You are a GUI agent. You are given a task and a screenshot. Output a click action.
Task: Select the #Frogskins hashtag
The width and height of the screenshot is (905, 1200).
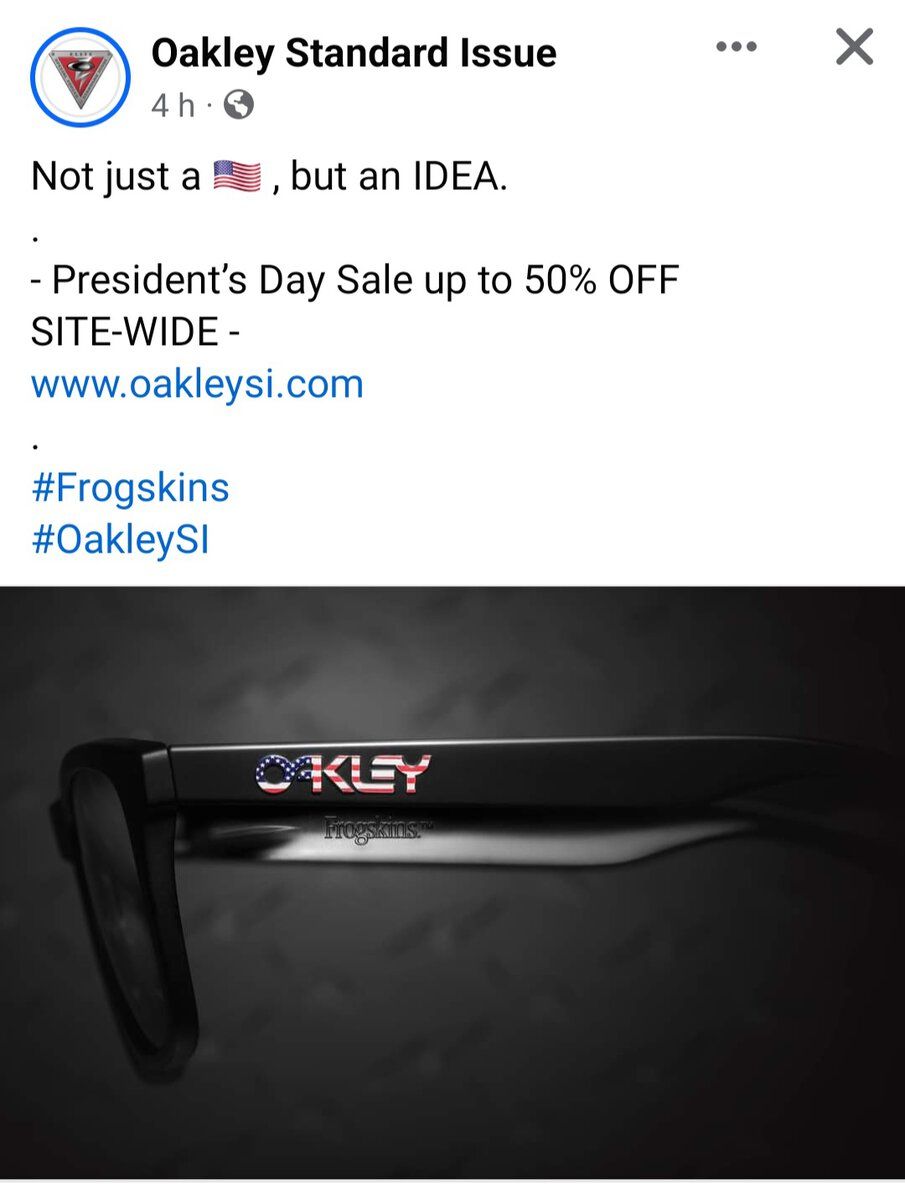[x=131, y=489]
